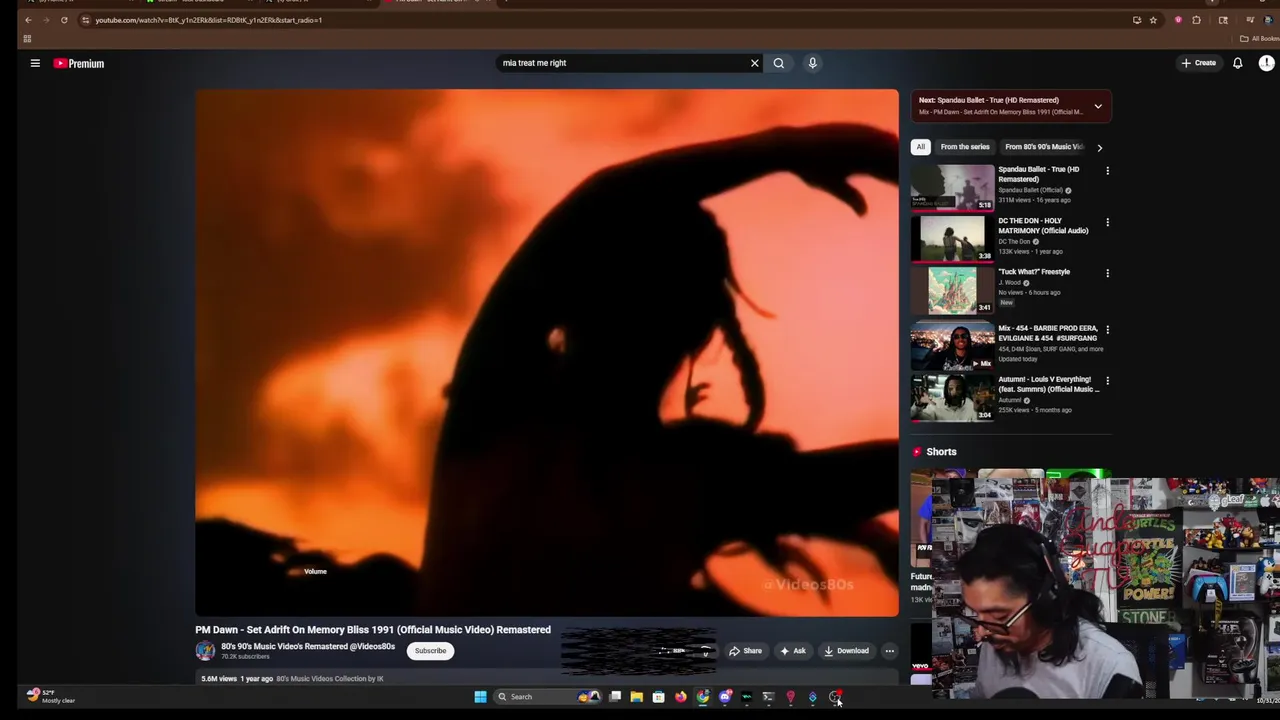The image size is (1280, 720).
Task: Open Windows Start menu
Action: point(481,697)
